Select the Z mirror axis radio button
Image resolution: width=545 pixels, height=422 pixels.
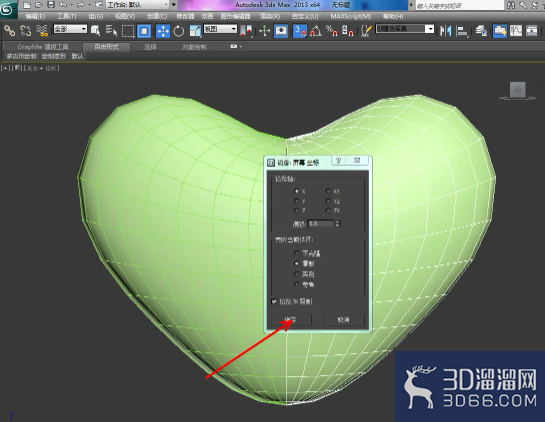point(296,210)
